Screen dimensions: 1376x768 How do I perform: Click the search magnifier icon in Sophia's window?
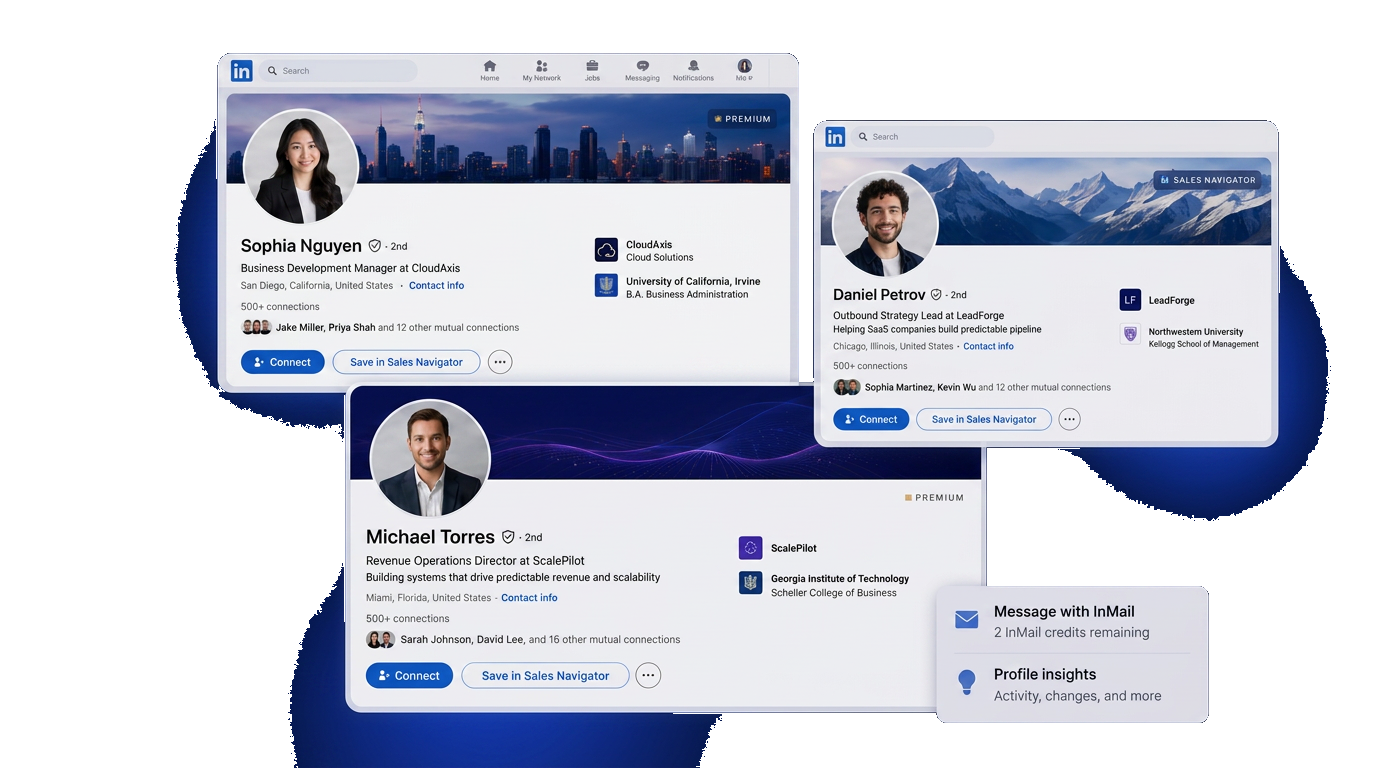[272, 71]
